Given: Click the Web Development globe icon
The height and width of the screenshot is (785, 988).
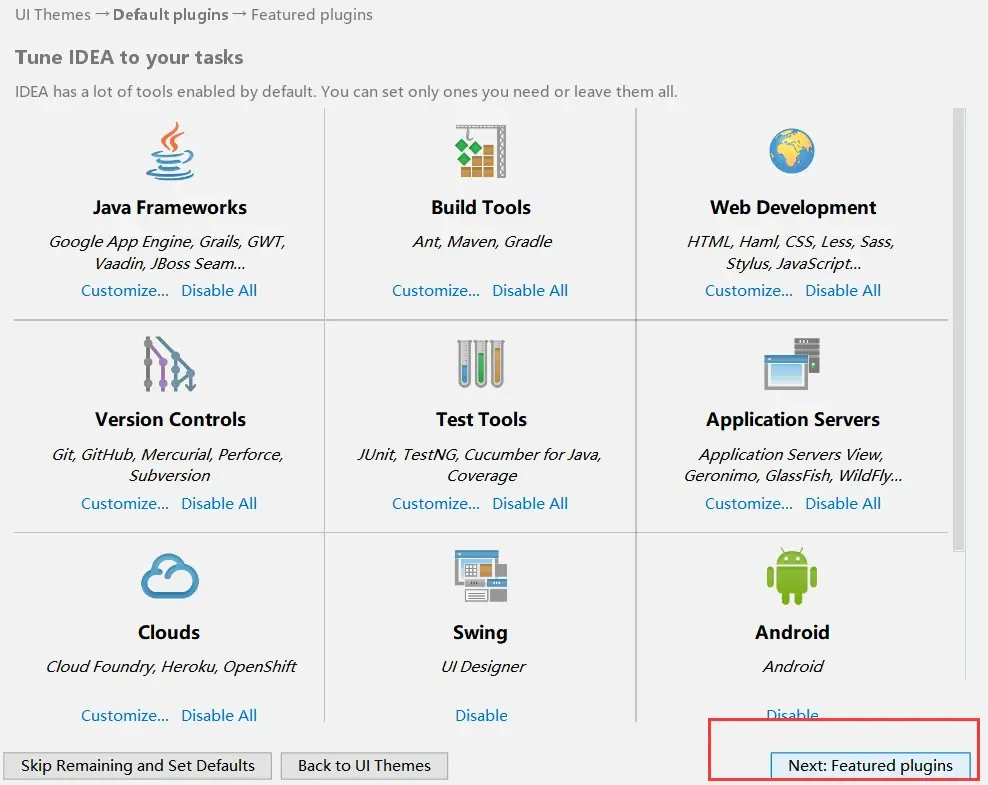Looking at the screenshot, I should coord(792,151).
